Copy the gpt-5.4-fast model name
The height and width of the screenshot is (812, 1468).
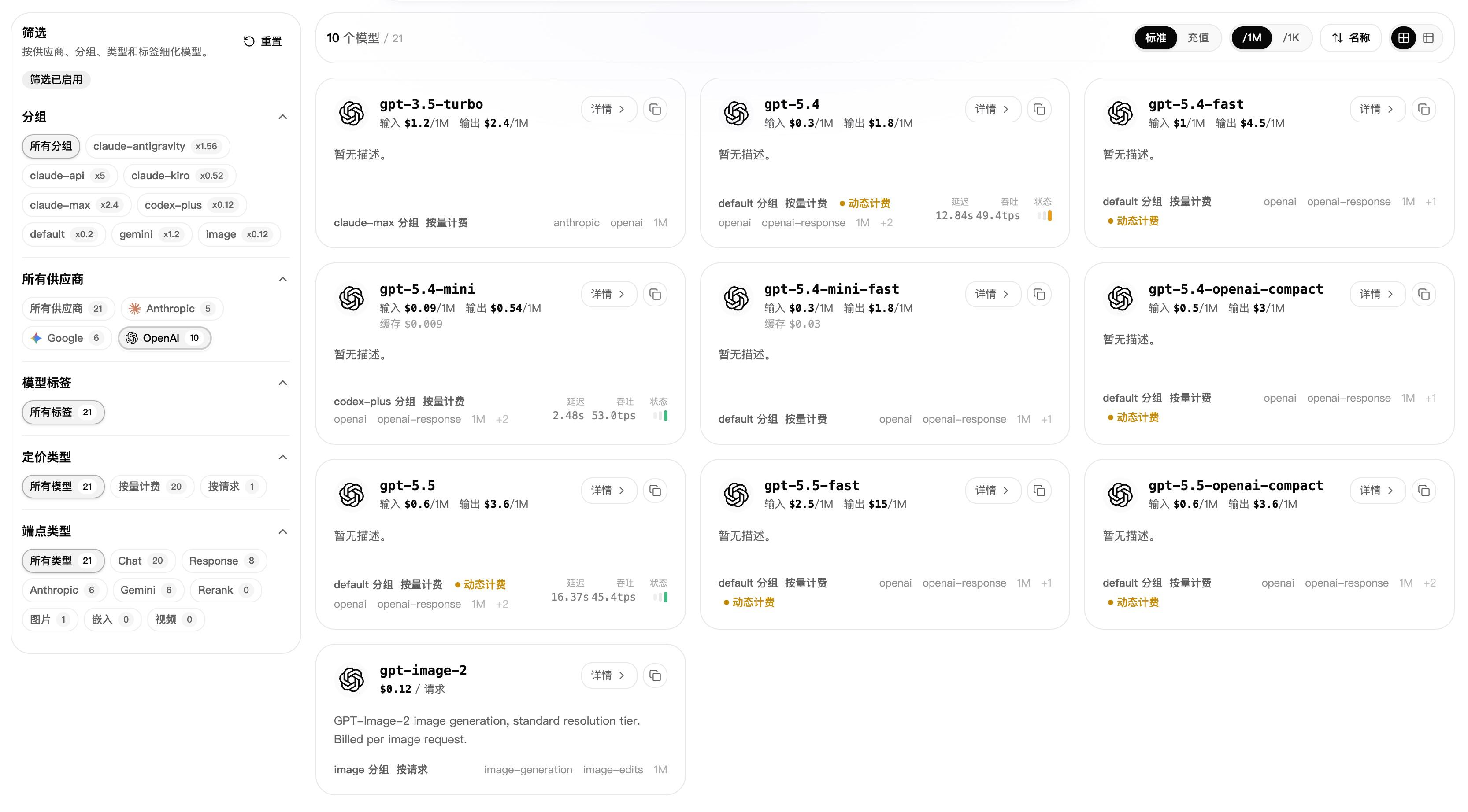(1424, 109)
